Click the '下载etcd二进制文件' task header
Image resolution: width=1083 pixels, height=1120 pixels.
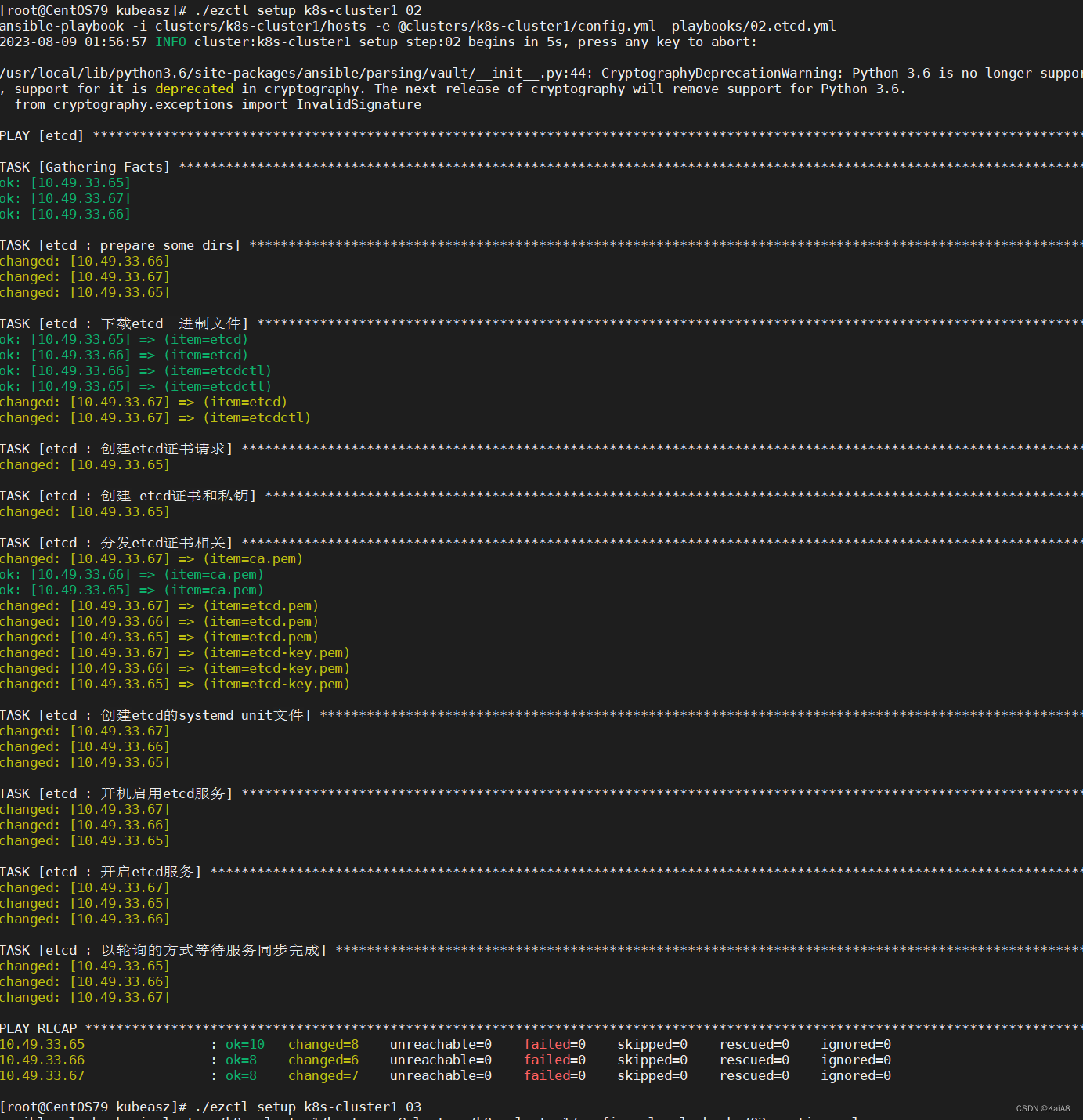124,323
